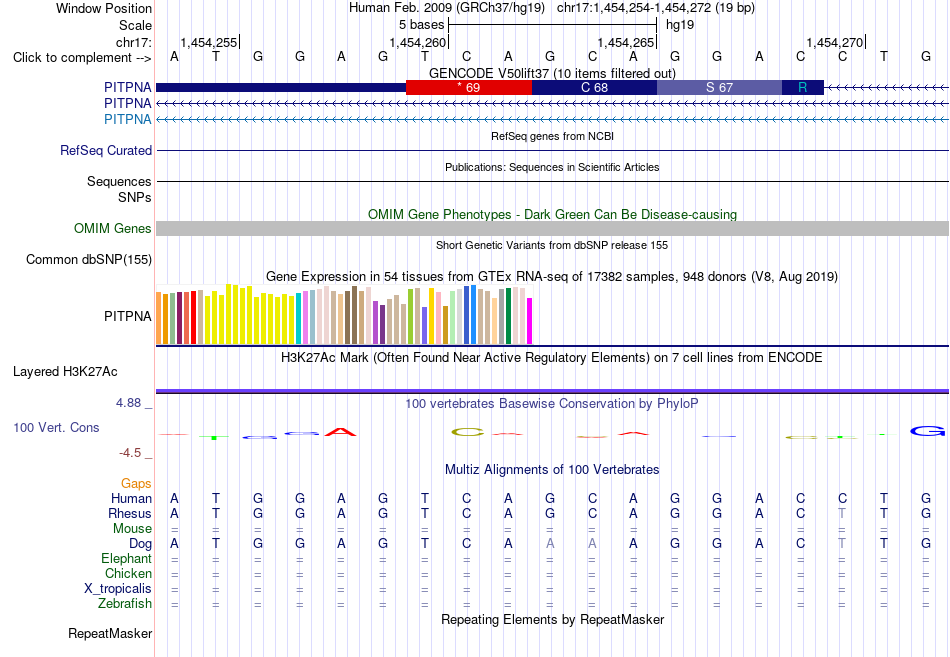
Task: Click the gray OMIM Genes bar
Action: pyautogui.click(x=552, y=228)
